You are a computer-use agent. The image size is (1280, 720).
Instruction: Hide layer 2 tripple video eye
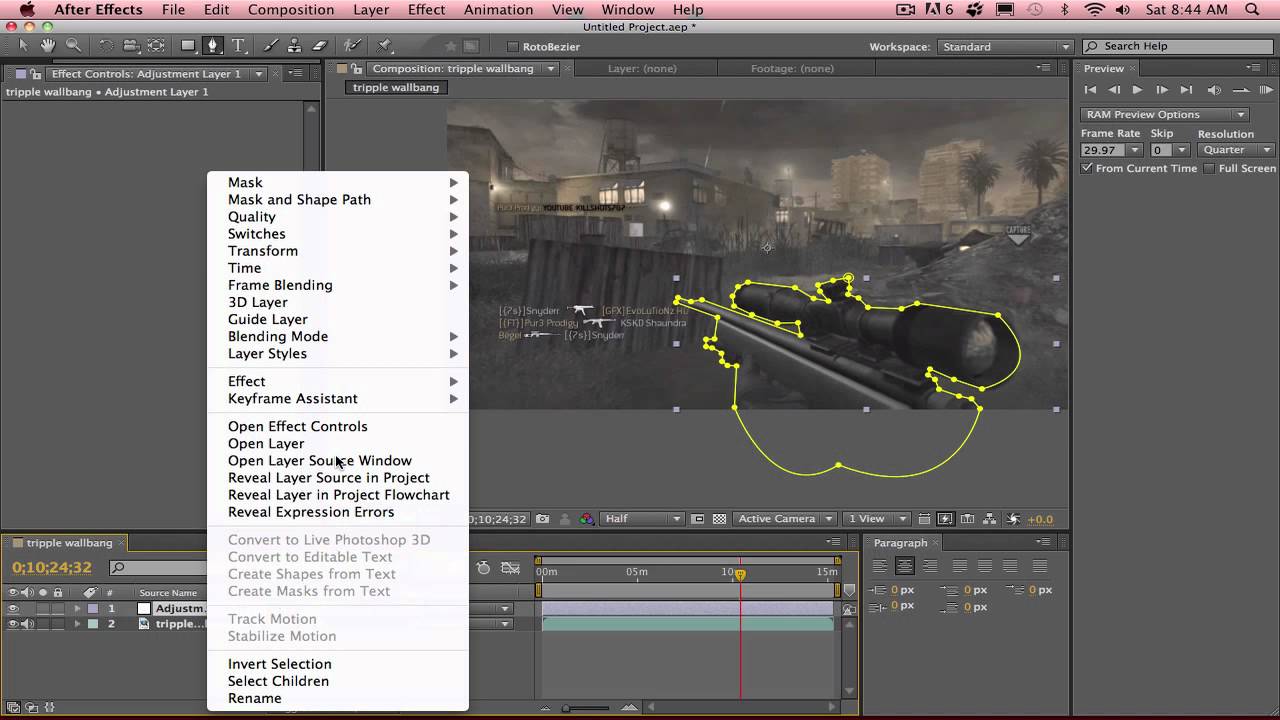click(13, 624)
